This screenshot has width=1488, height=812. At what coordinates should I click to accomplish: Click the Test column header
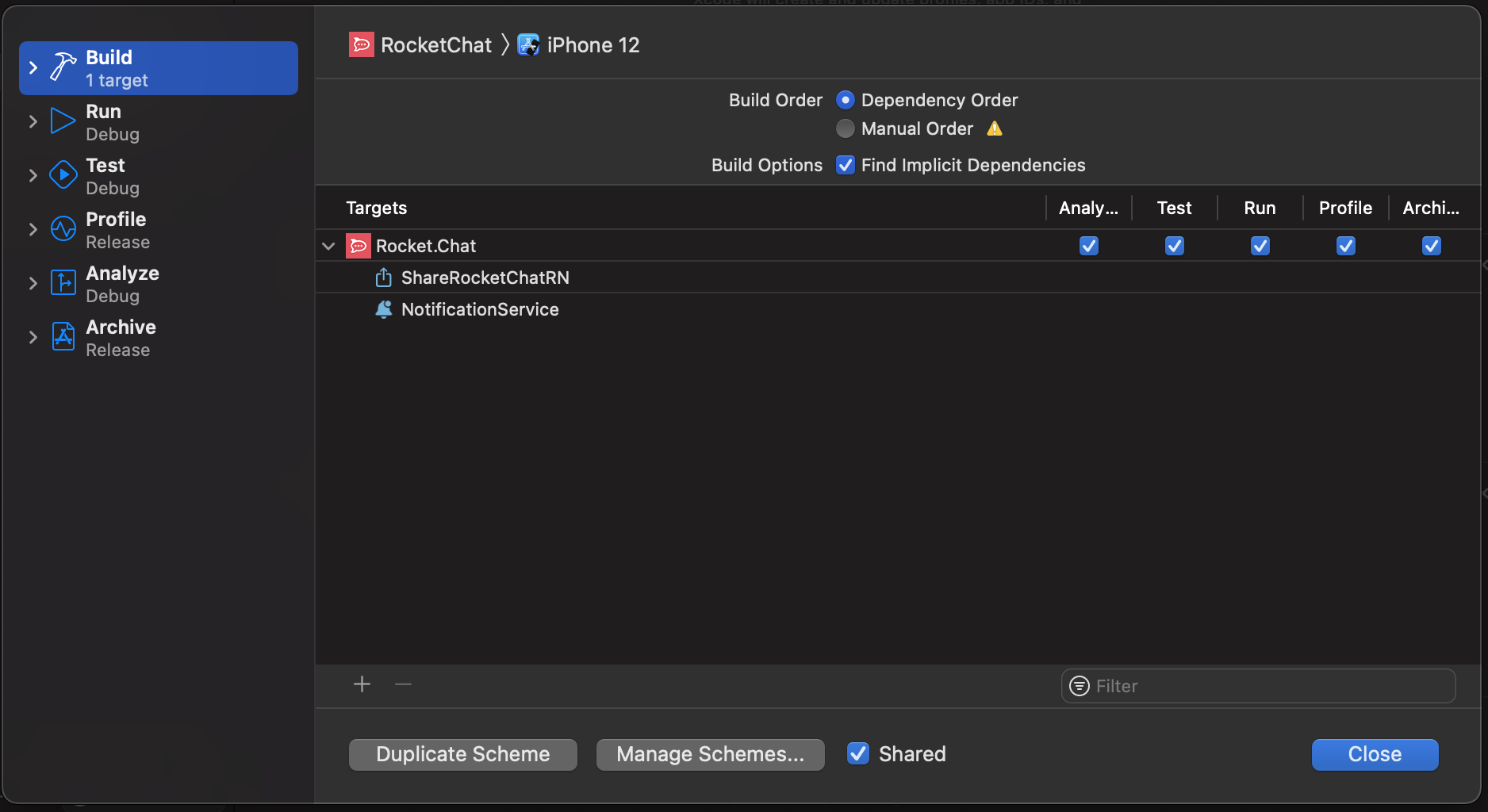tap(1175, 208)
